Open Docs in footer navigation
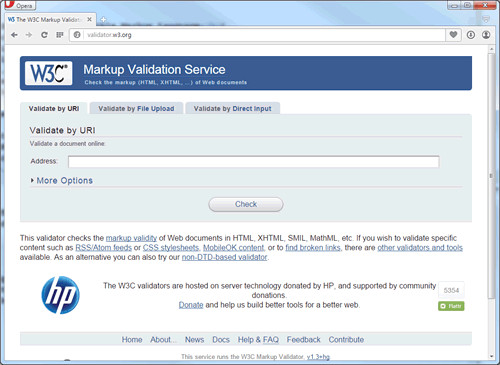This screenshot has height=365, width=500. pos(221,340)
